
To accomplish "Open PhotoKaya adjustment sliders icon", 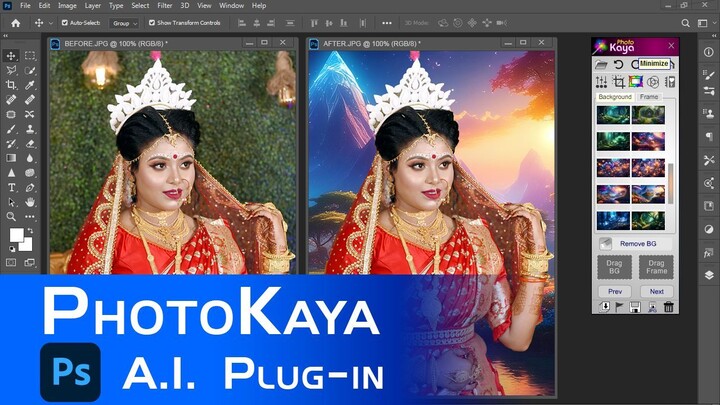I will click(x=601, y=82).
